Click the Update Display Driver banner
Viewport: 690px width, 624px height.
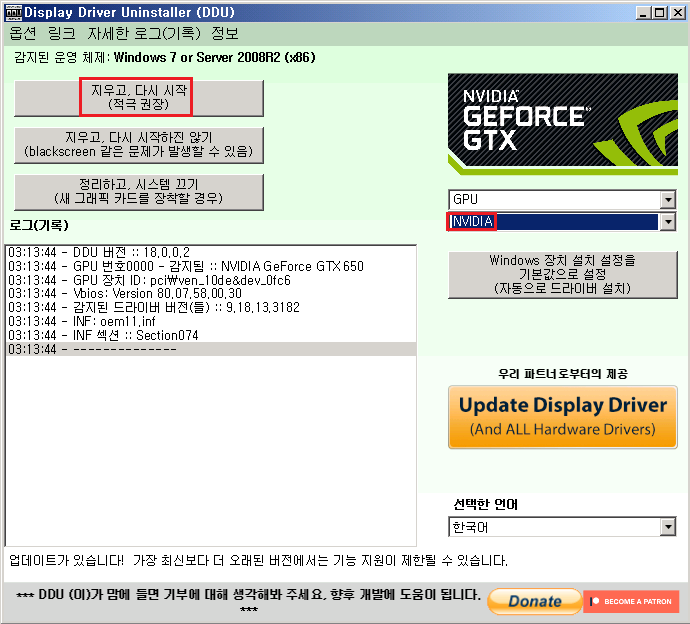(563, 417)
